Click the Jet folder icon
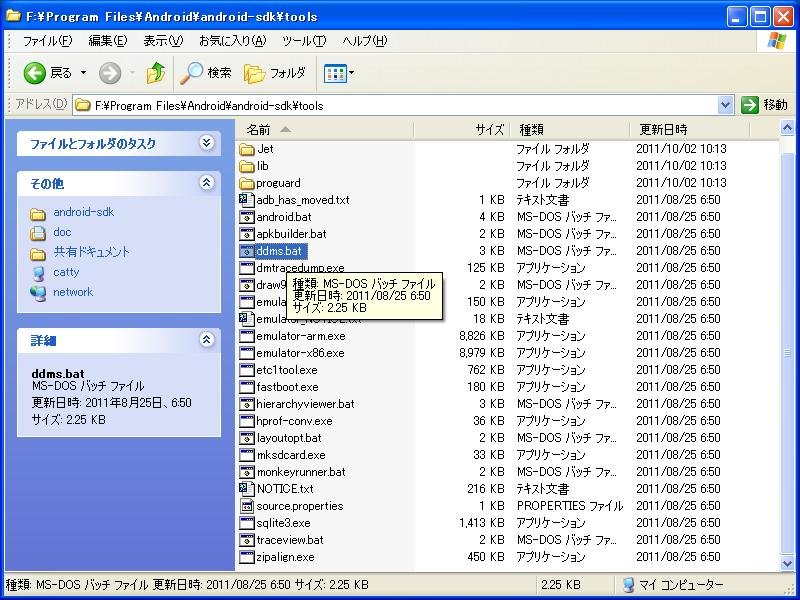This screenshot has width=800, height=600. (247, 149)
